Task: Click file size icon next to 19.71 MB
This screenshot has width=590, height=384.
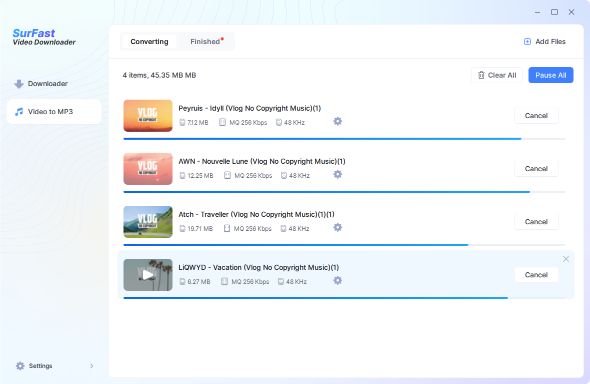Action: click(182, 229)
